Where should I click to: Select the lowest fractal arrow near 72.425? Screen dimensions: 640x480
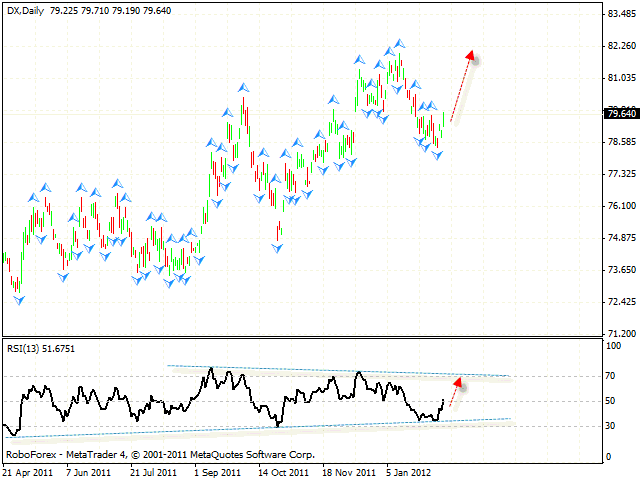[18, 300]
